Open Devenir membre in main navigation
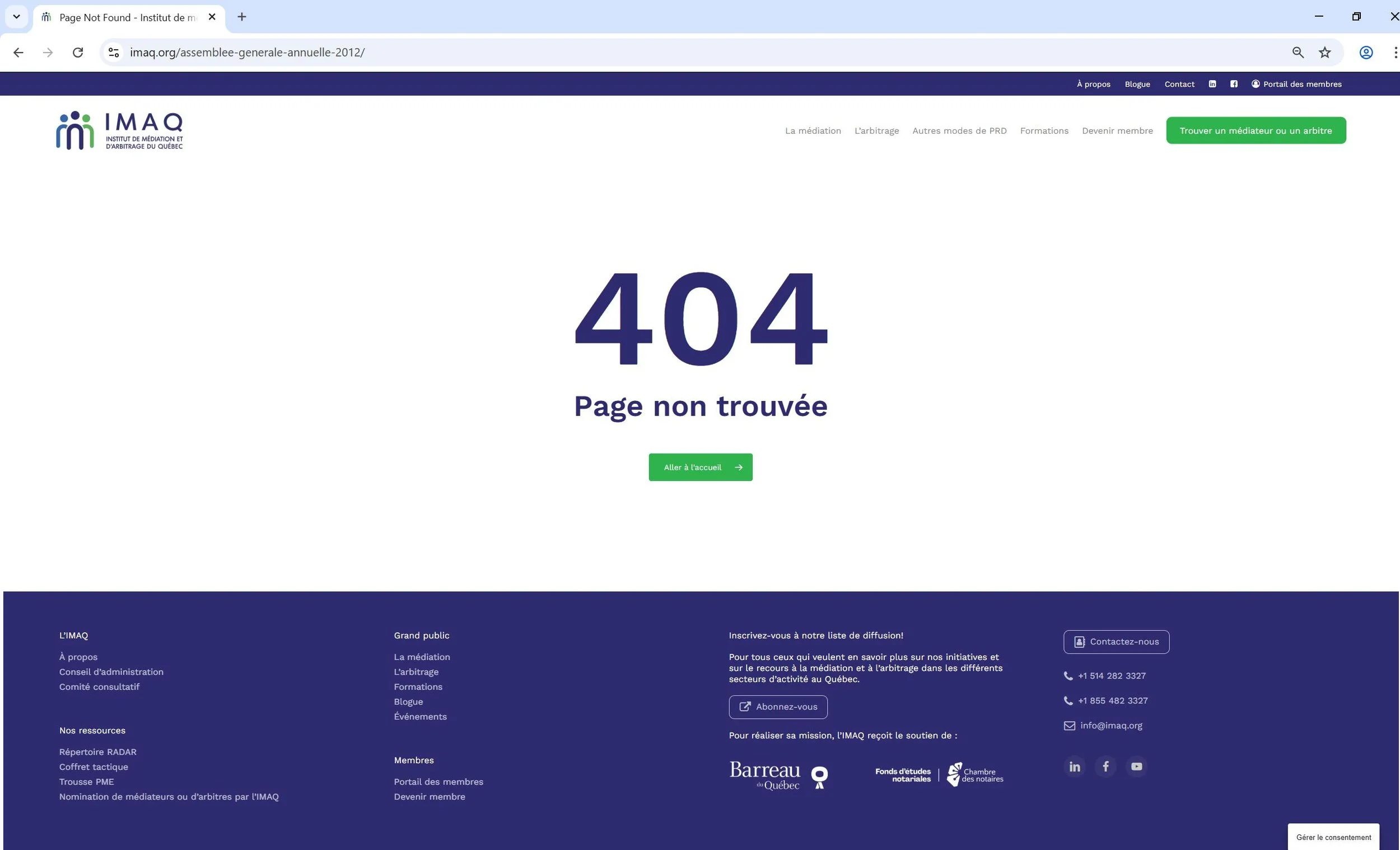 [x=1117, y=130]
